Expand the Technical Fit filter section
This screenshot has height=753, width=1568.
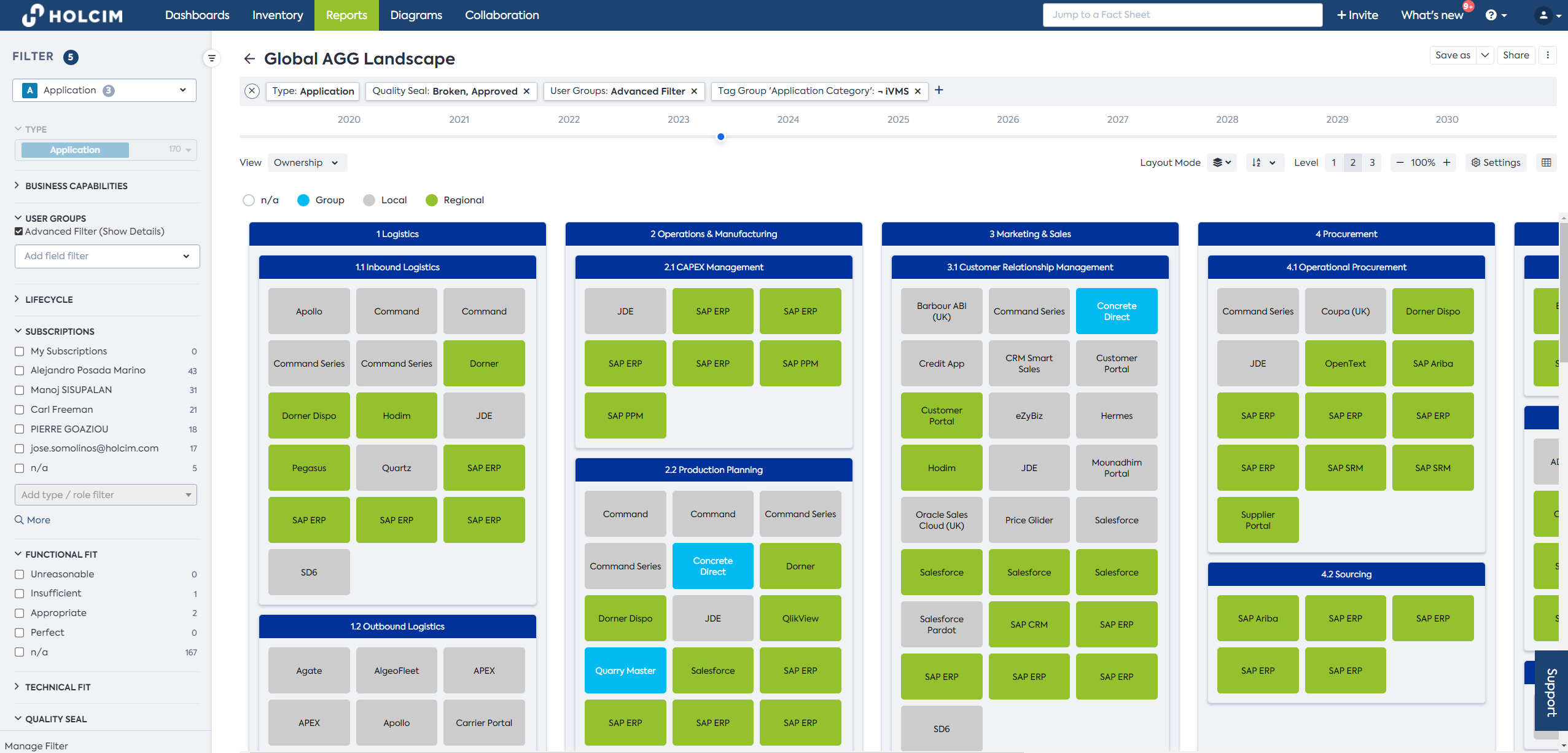(52, 687)
